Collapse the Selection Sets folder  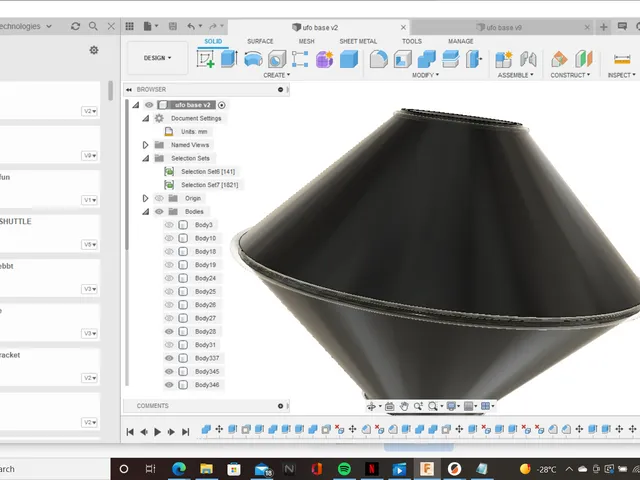point(145,158)
